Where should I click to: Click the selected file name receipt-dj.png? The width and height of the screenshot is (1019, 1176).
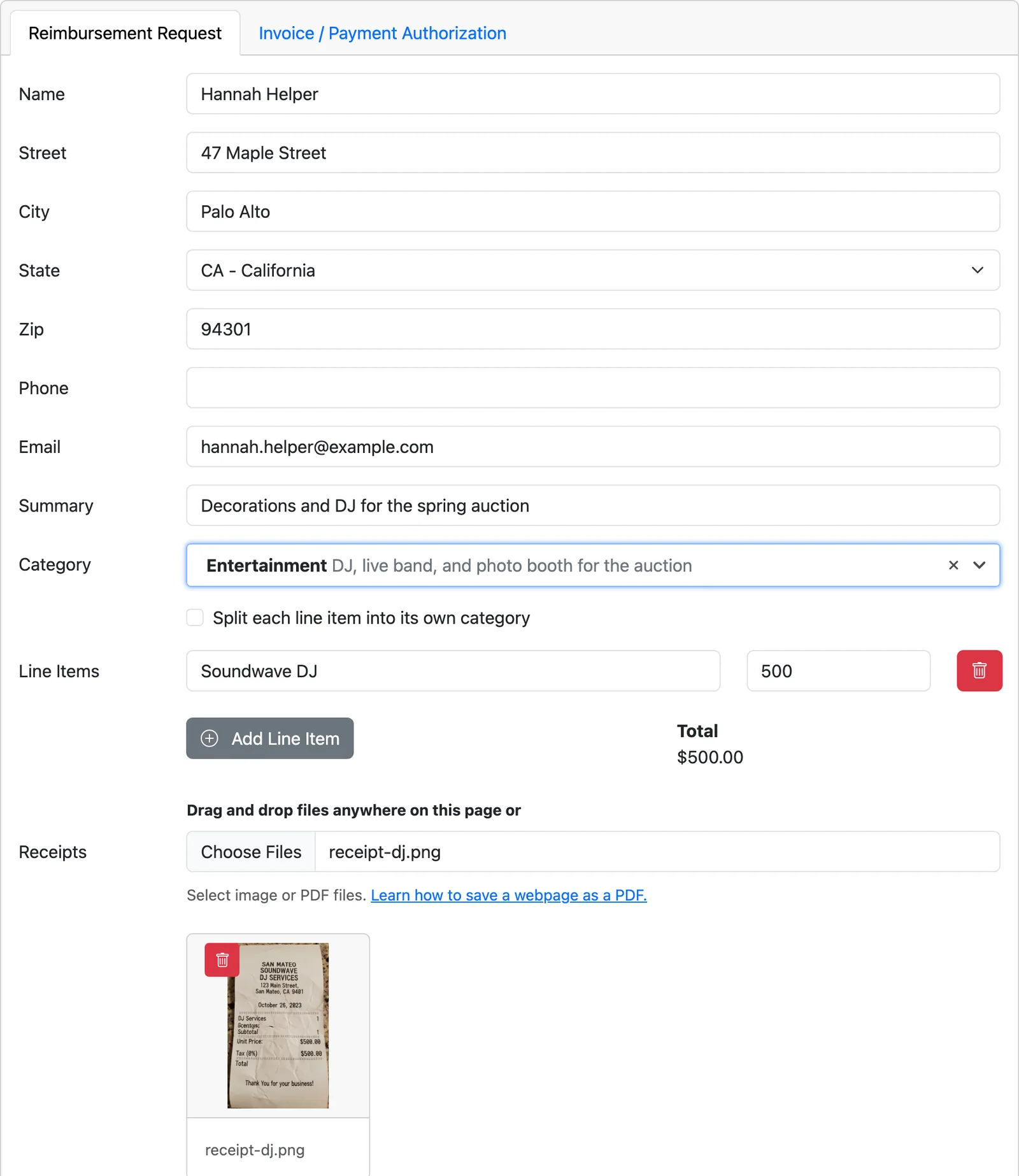[x=385, y=852]
